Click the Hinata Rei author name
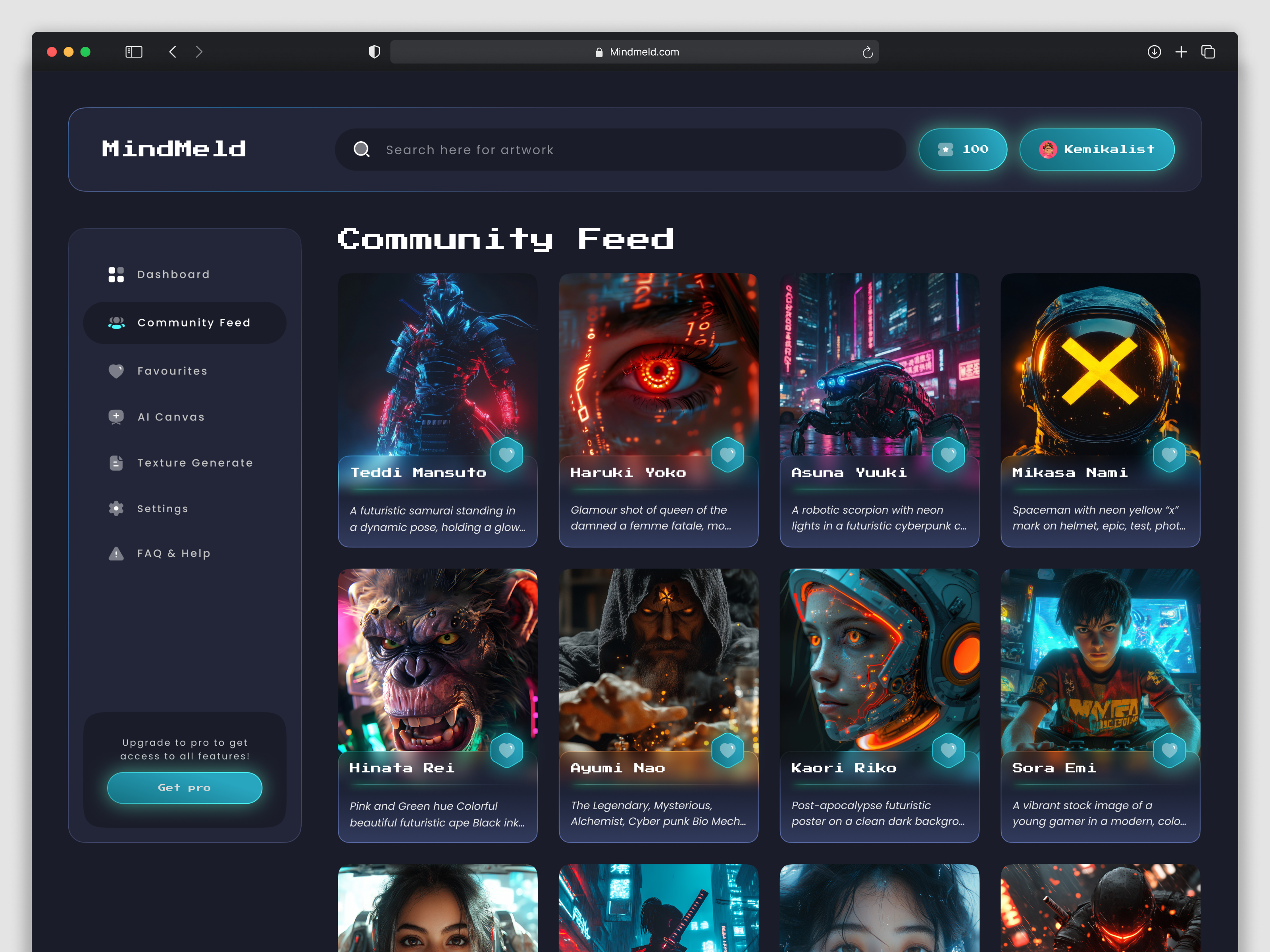1270x952 pixels. coord(402,768)
